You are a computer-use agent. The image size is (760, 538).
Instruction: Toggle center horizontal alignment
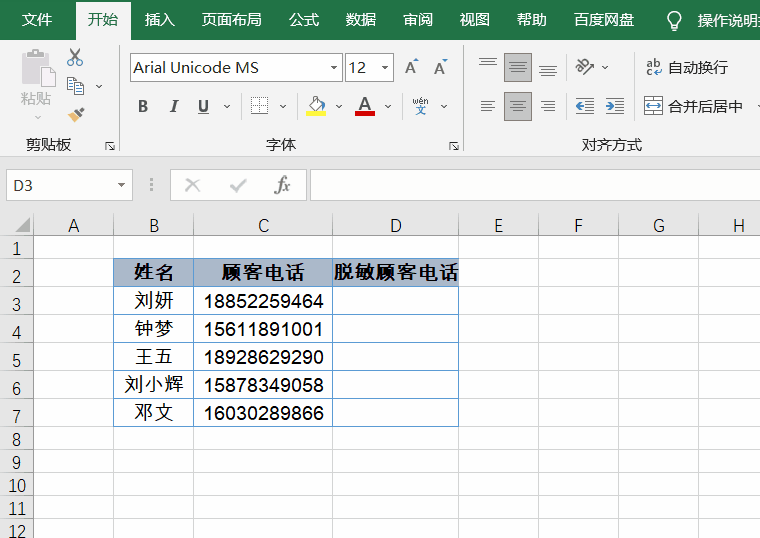pyautogui.click(x=518, y=106)
